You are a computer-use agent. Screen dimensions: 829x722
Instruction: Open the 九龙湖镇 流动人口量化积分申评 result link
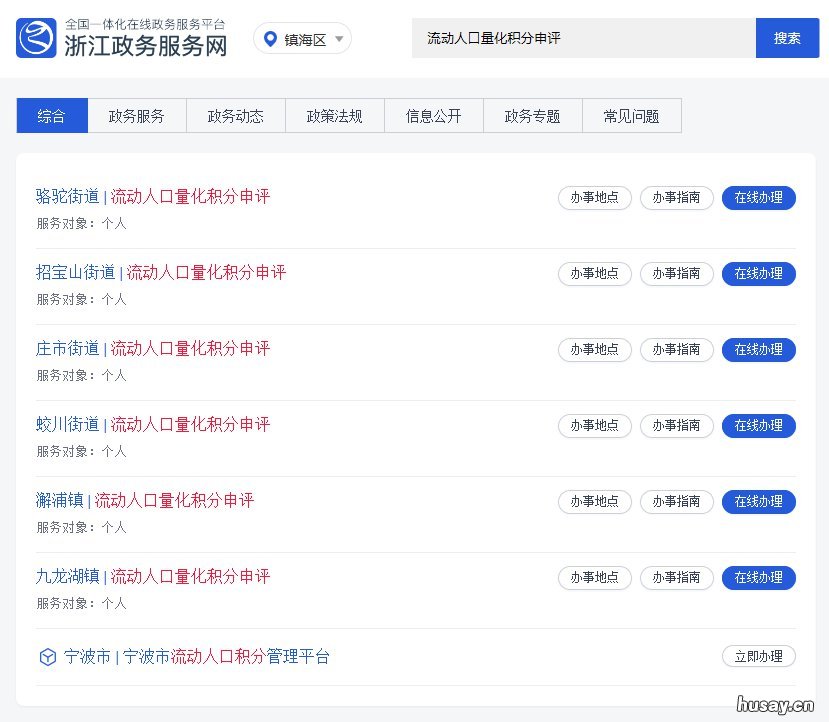tap(150, 577)
